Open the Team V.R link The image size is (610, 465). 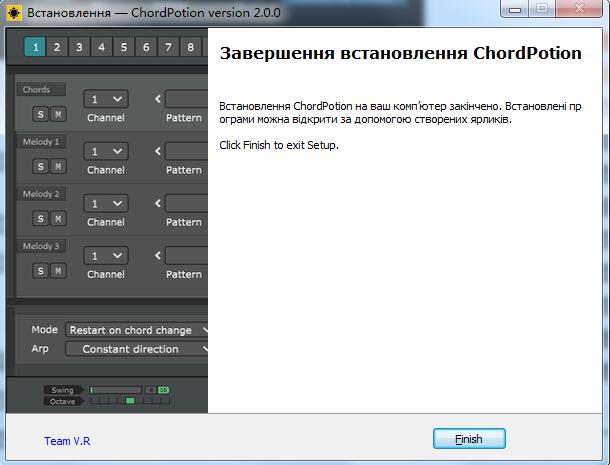tap(67, 441)
